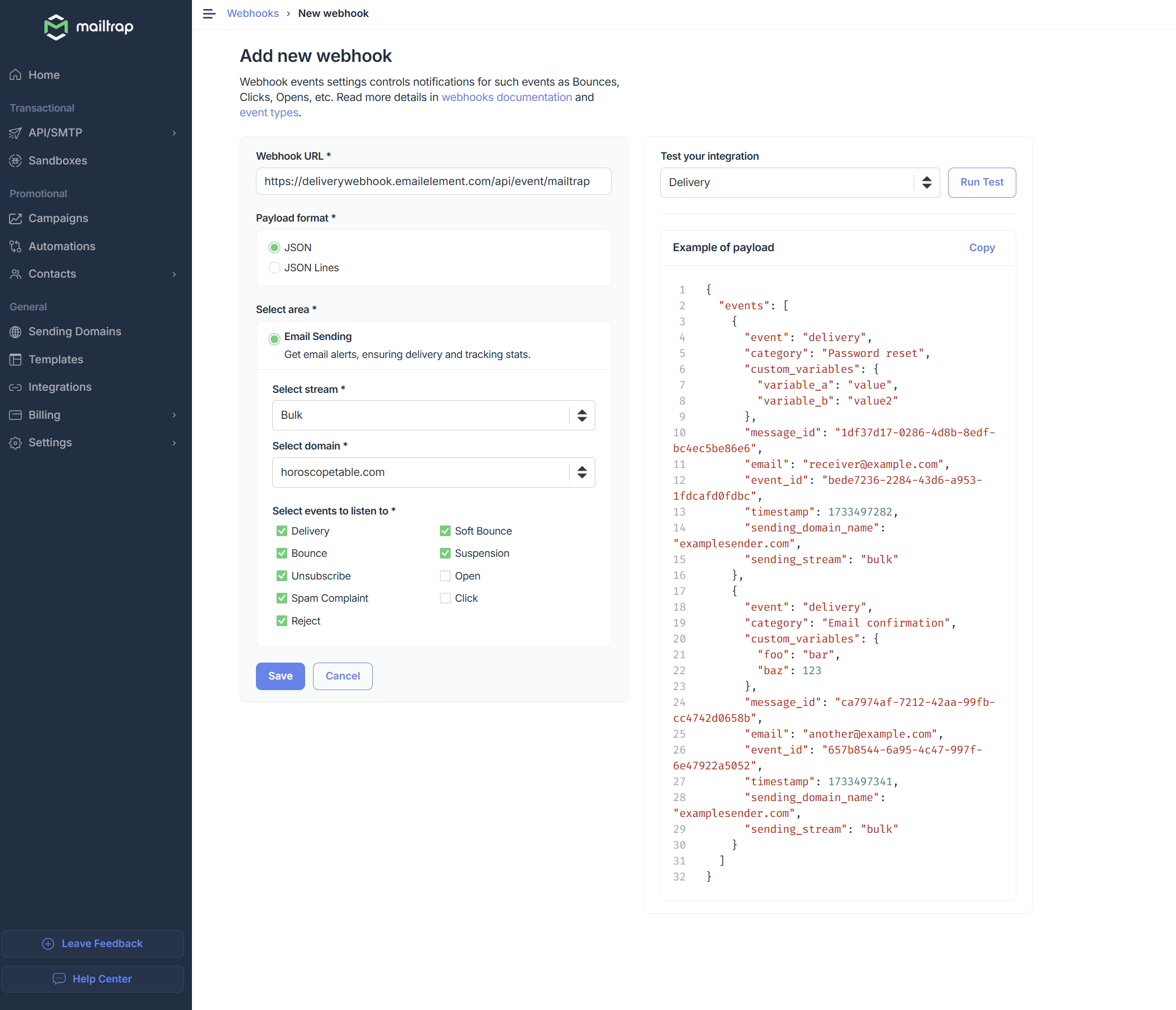Click the Mailtrap logo icon
This screenshot has height=1010, width=1176.
coord(56,26)
